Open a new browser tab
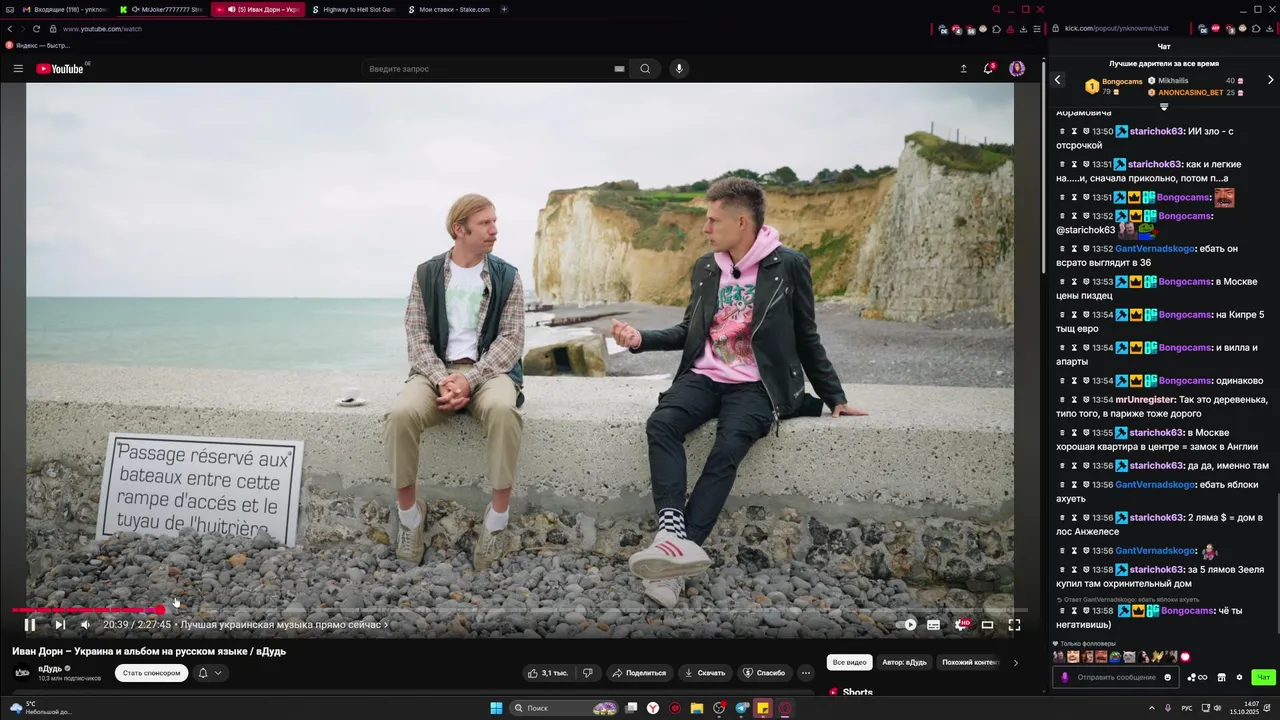The height and width of the screenshot is (720, 1280). coord(504,9)
